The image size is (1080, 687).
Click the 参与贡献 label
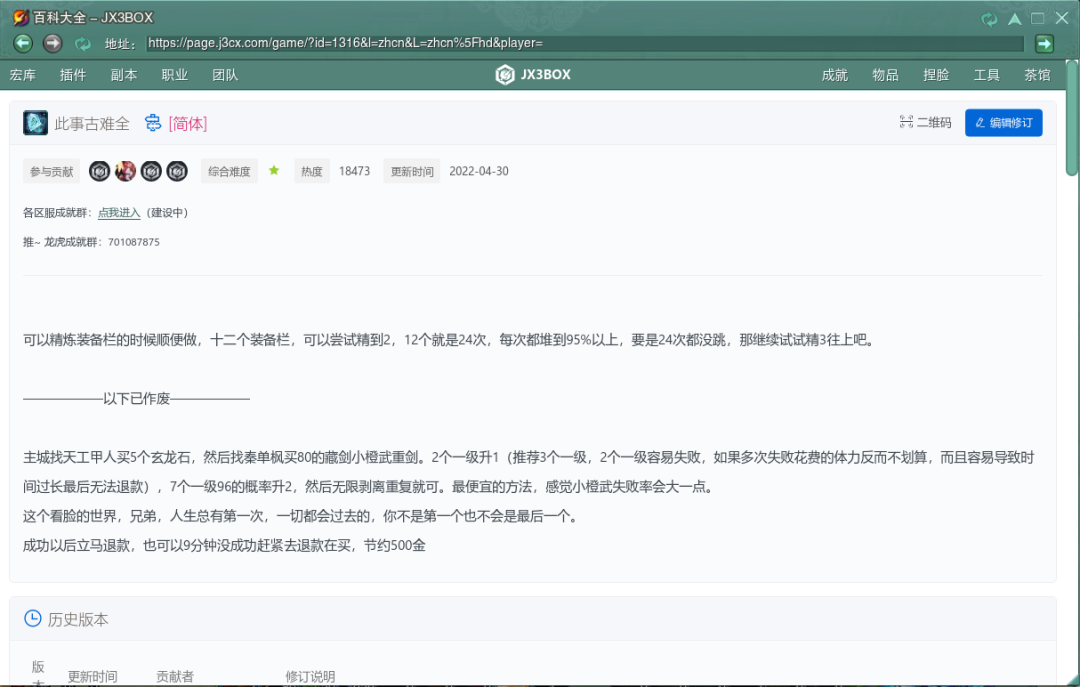pyautogui.click(x=52, y=172)
